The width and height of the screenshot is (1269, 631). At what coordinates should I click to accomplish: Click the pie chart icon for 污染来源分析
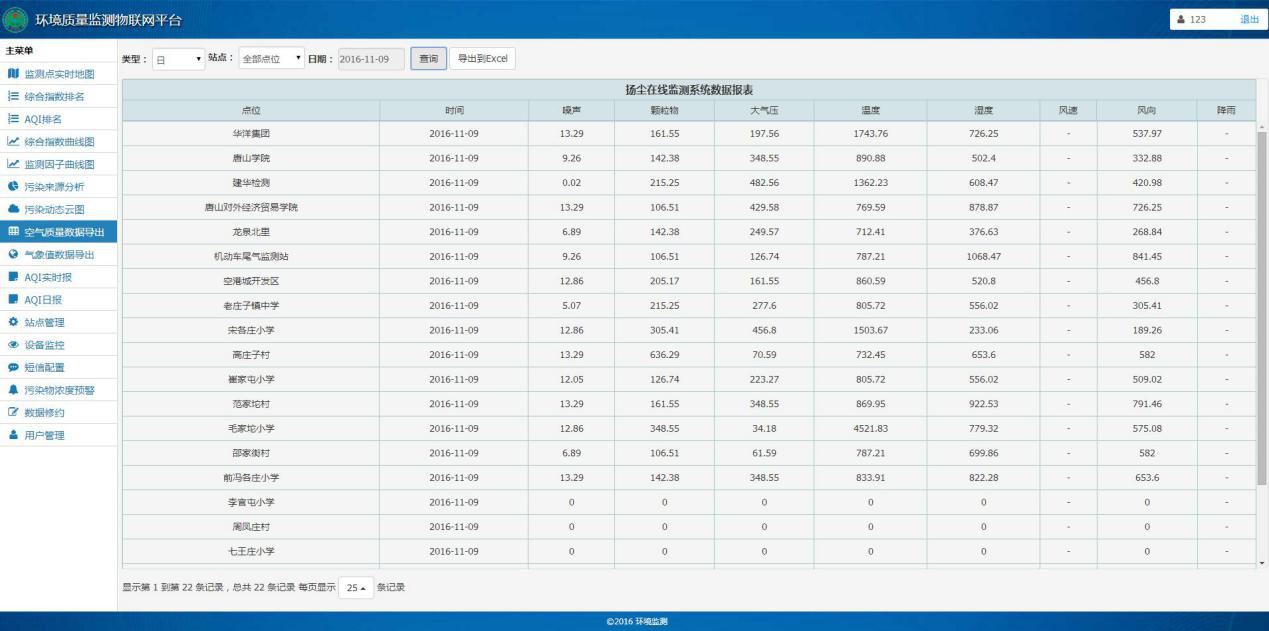[13, 187]
